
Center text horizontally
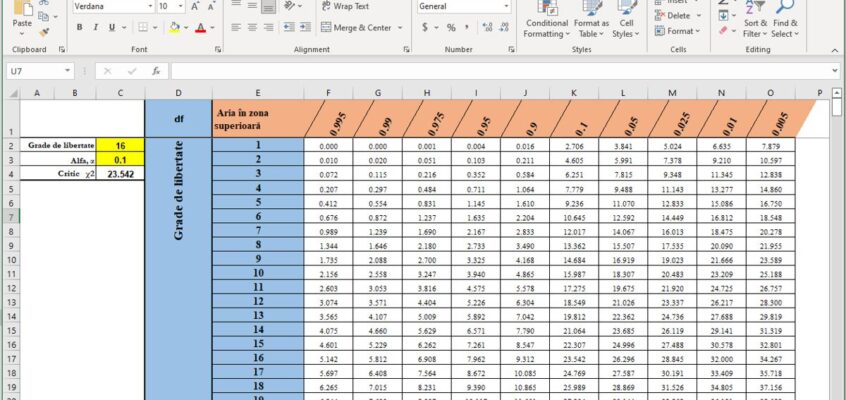(x=253, y=28)
